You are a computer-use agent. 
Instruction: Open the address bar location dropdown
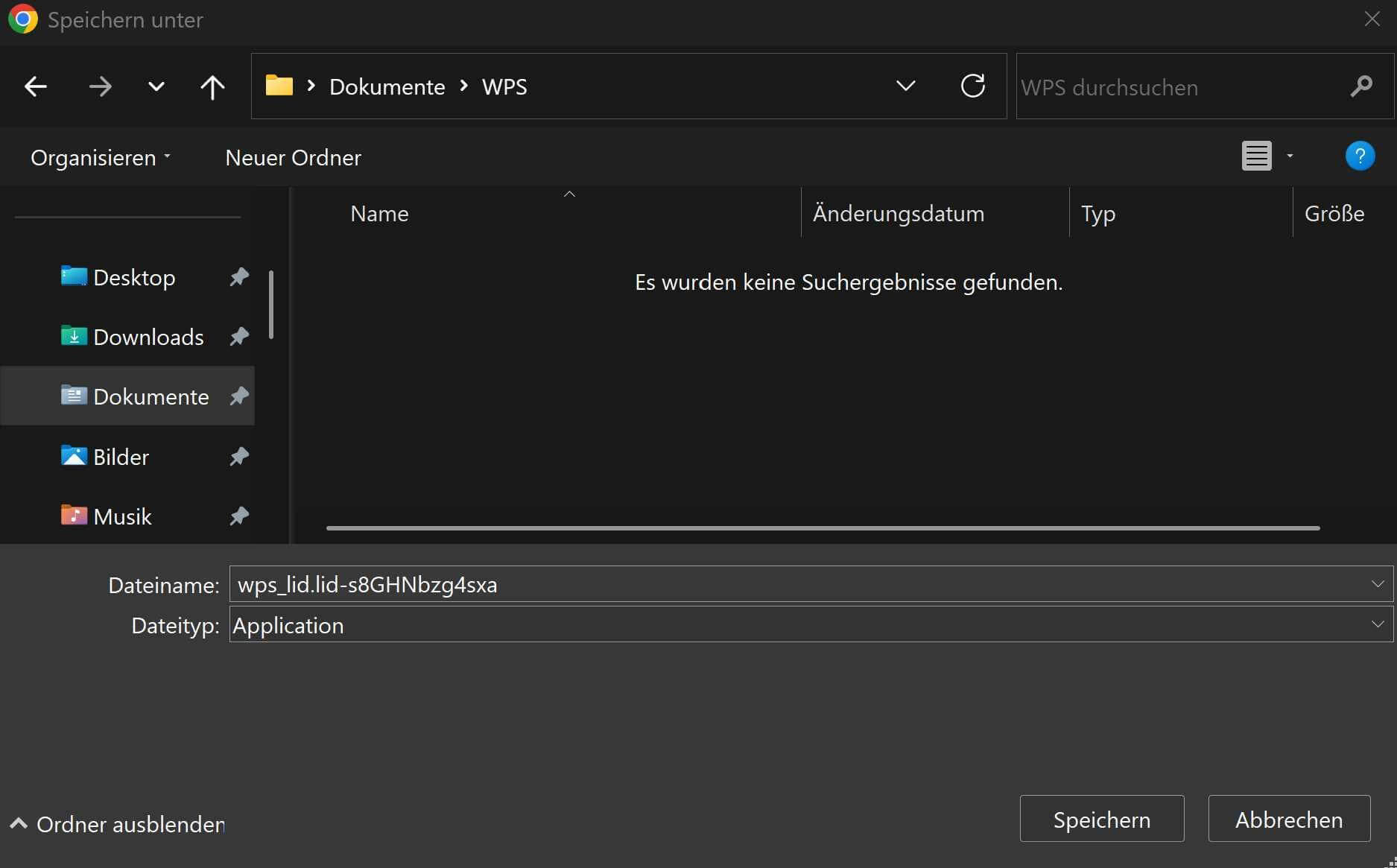[905, 86]
